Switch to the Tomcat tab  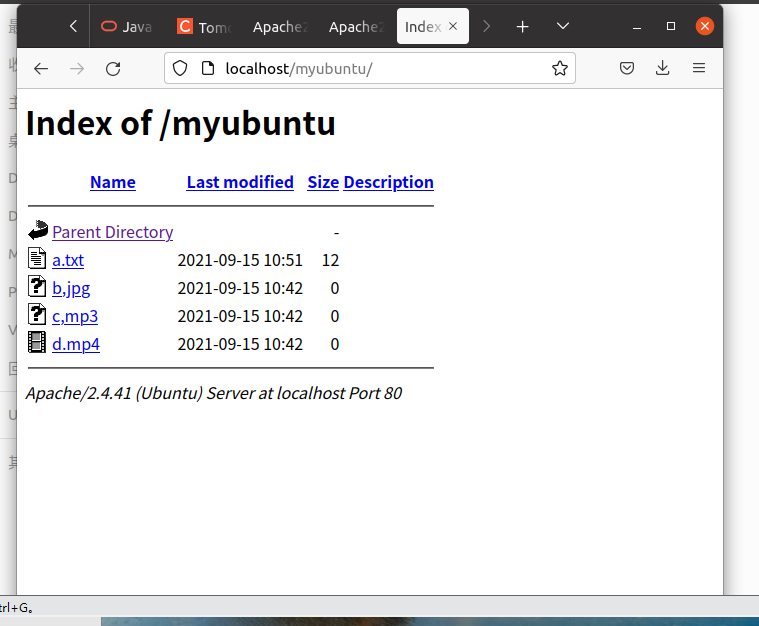point(205,27)
